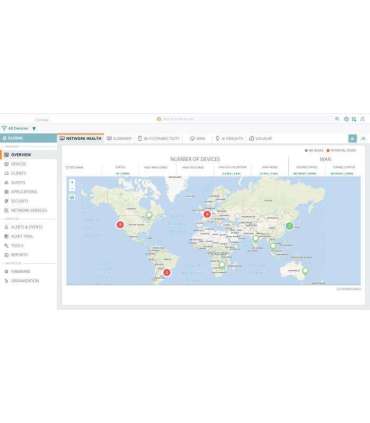
Task: Click the Security shield icon
Action: click(6, 201)
